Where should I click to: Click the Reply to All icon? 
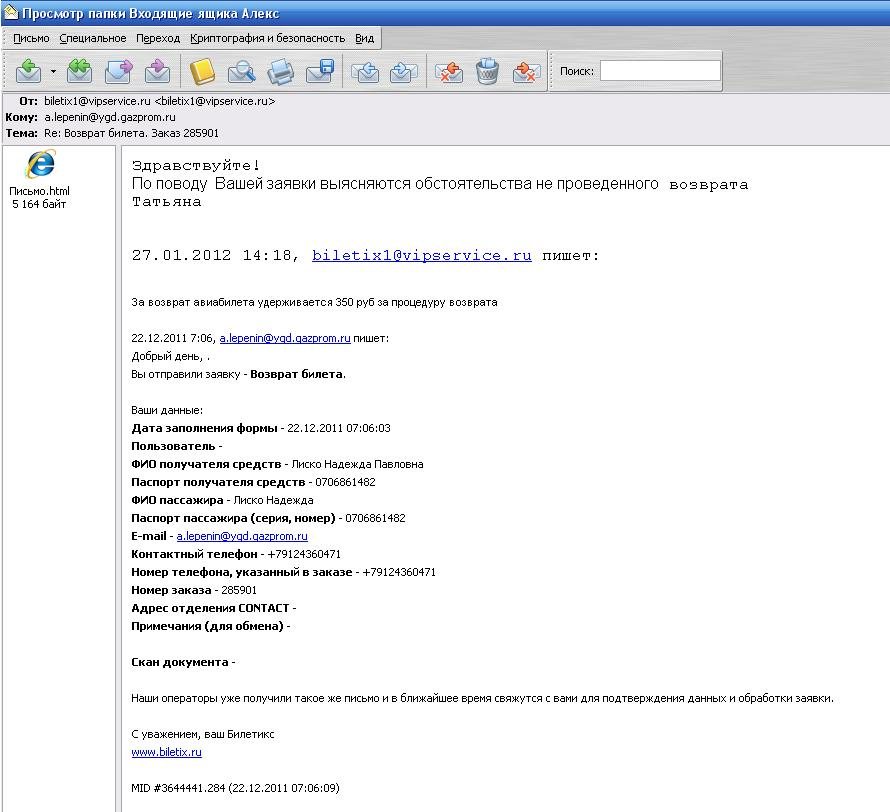click(x=79, y=71)
